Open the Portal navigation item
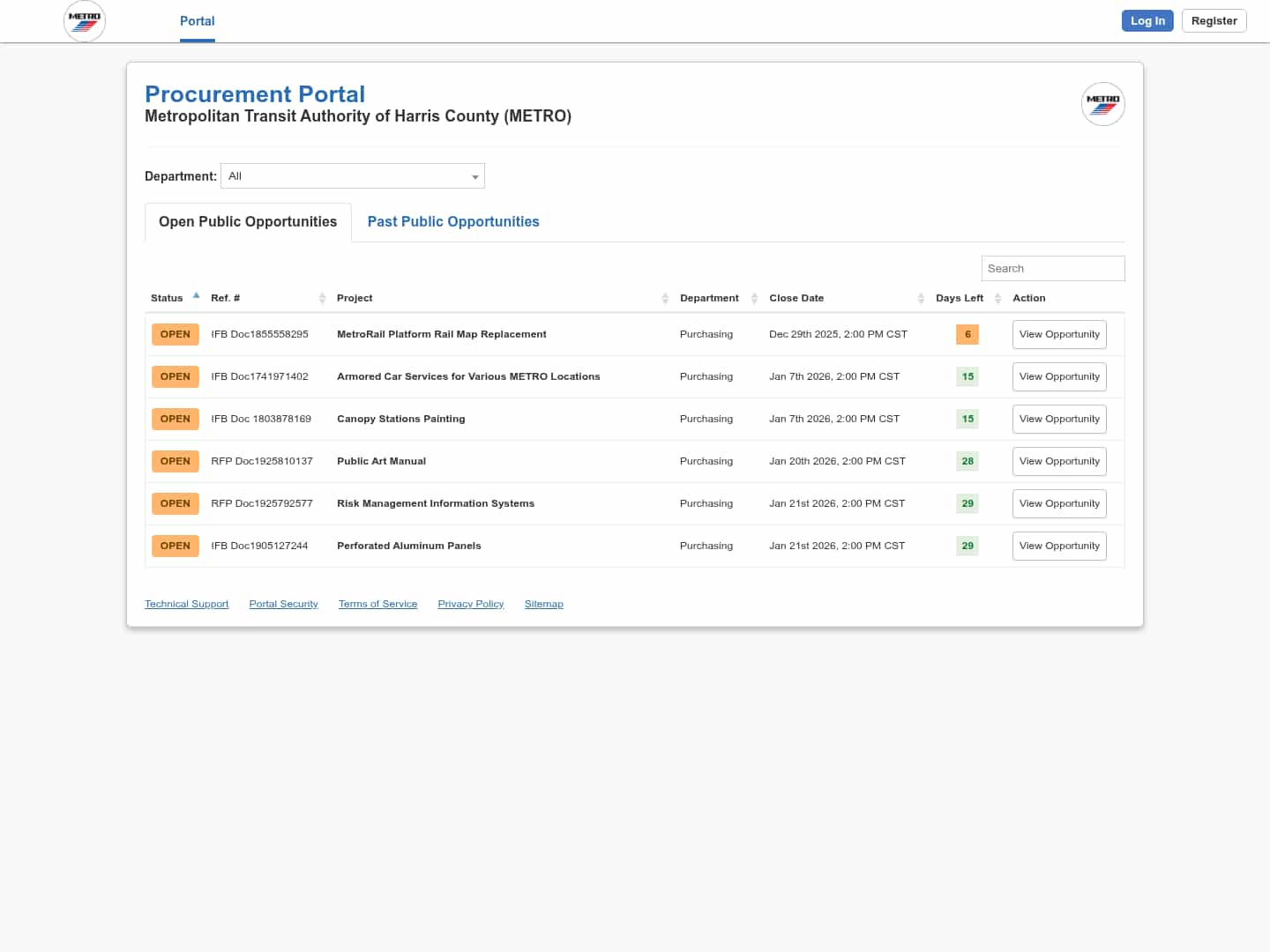This screenshot has height=952, width=1270. pyautogui.click(x=198, y=21)
